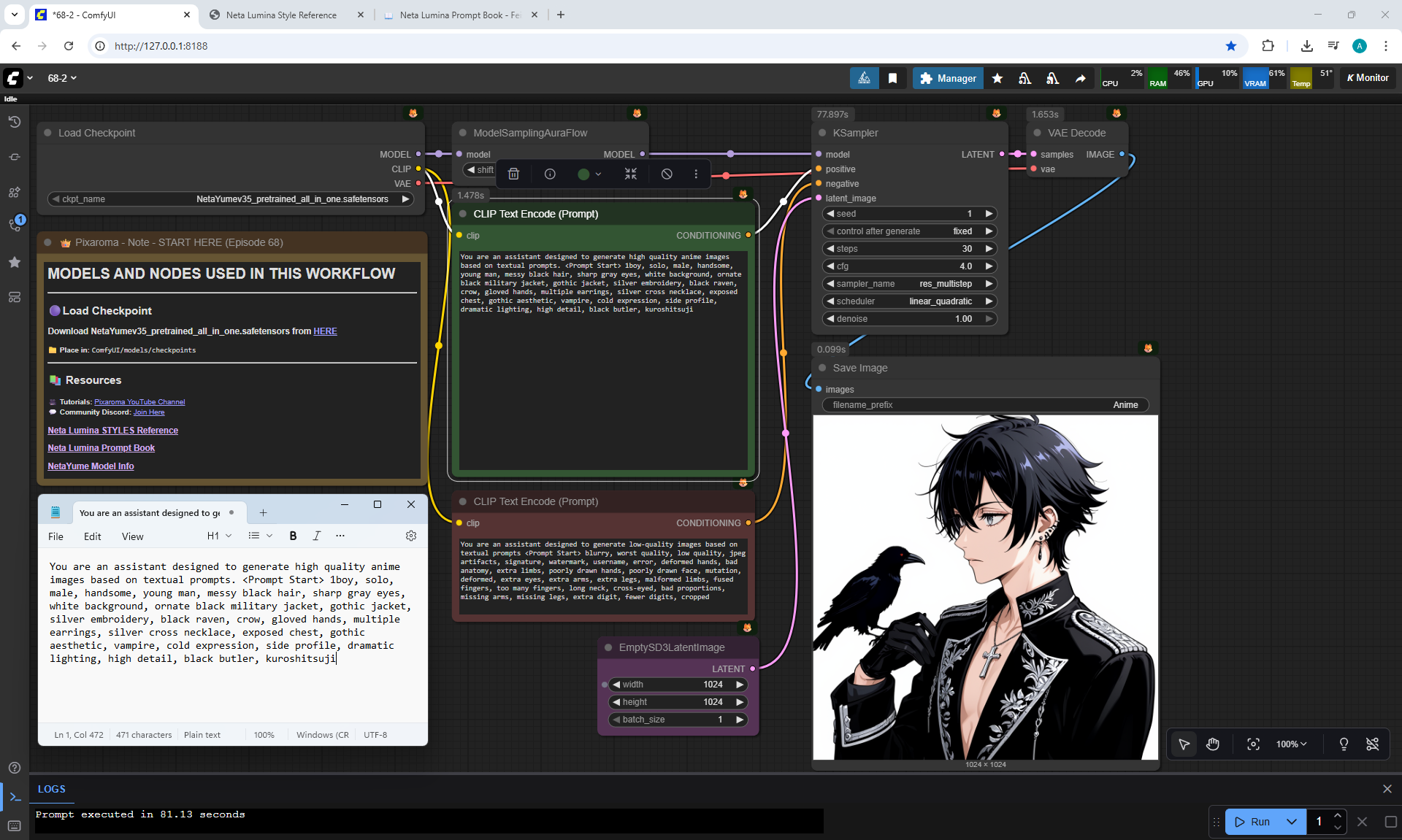
Task: Select the hand pan tool
Action: pos(1213,744)
